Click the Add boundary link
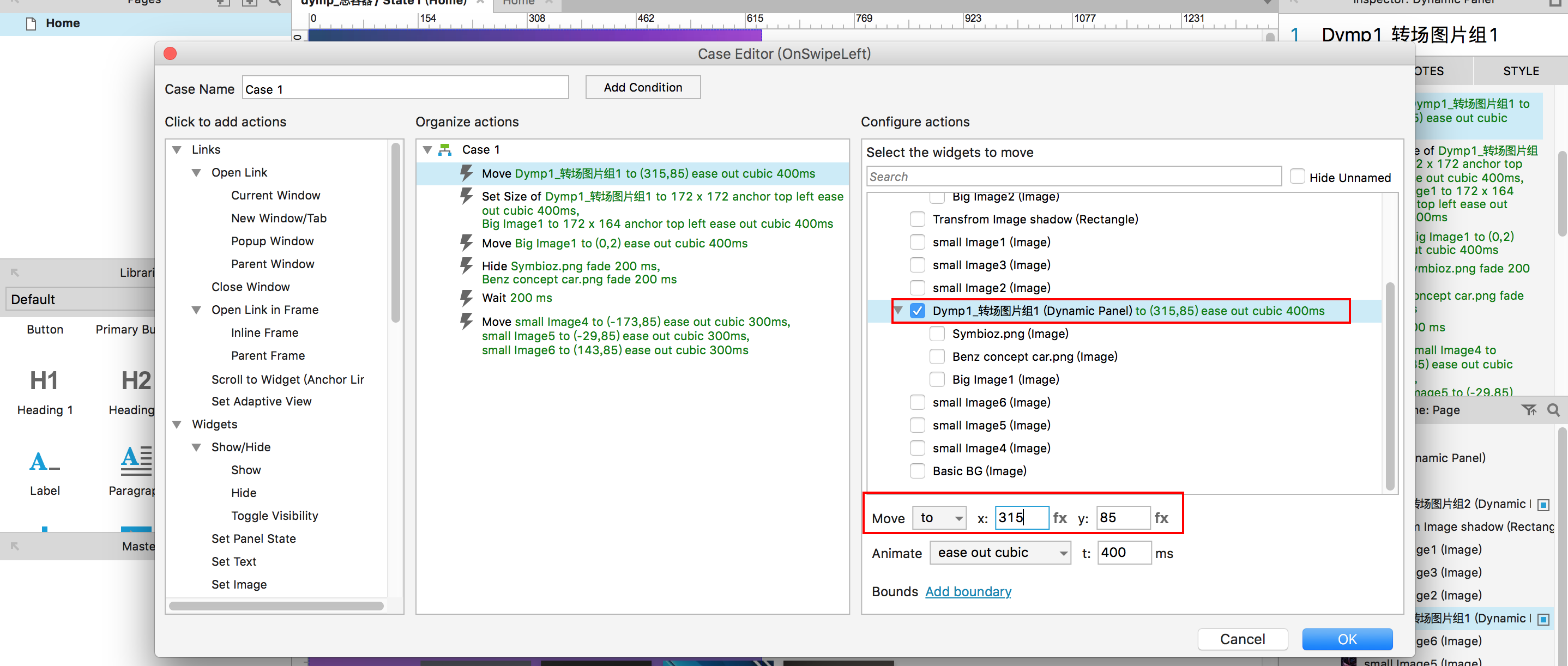Viewport: 1568px width, 666px height. click(x=968, y=591)
